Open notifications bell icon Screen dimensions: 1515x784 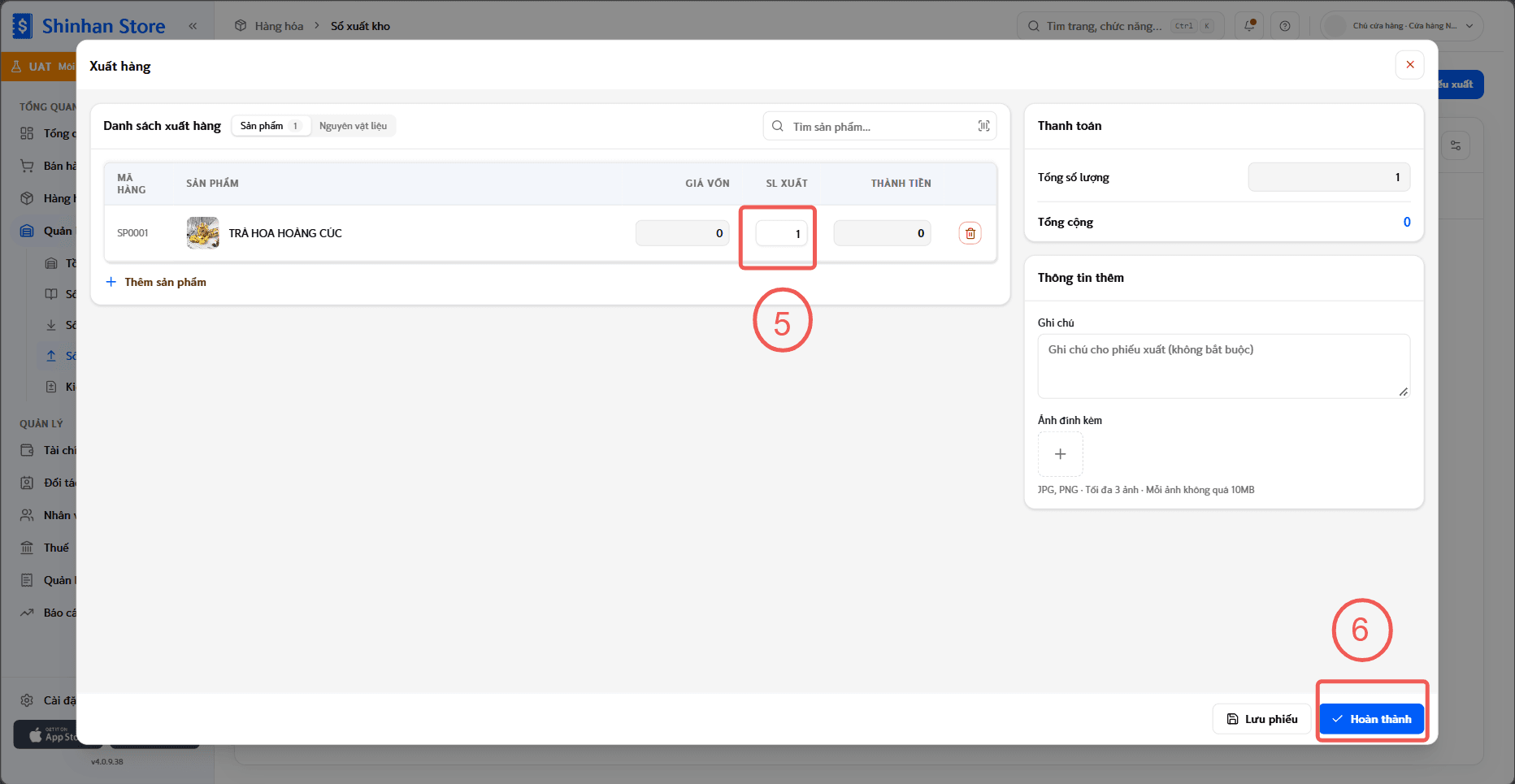(x=1250, y=26)
